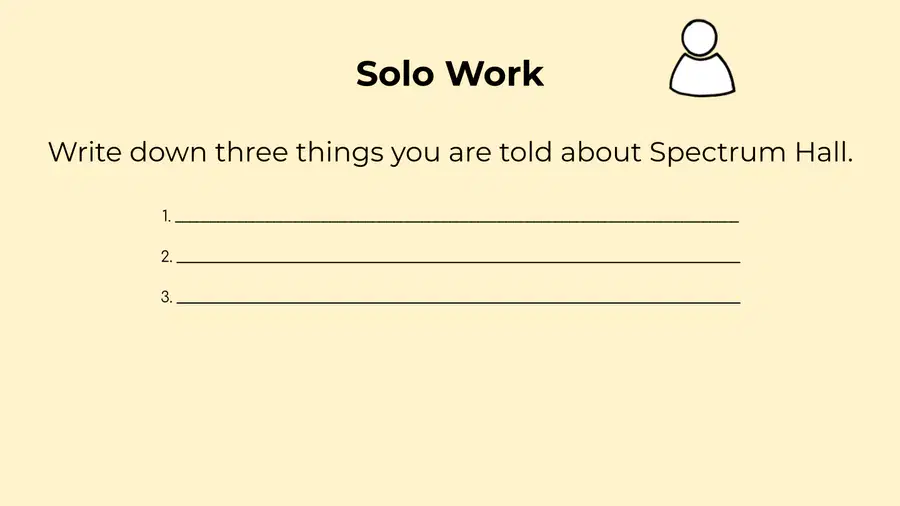This screenshot has width=900, height=506.
Task: Click the third blank answer line
Action: click(x=458, y=300)
